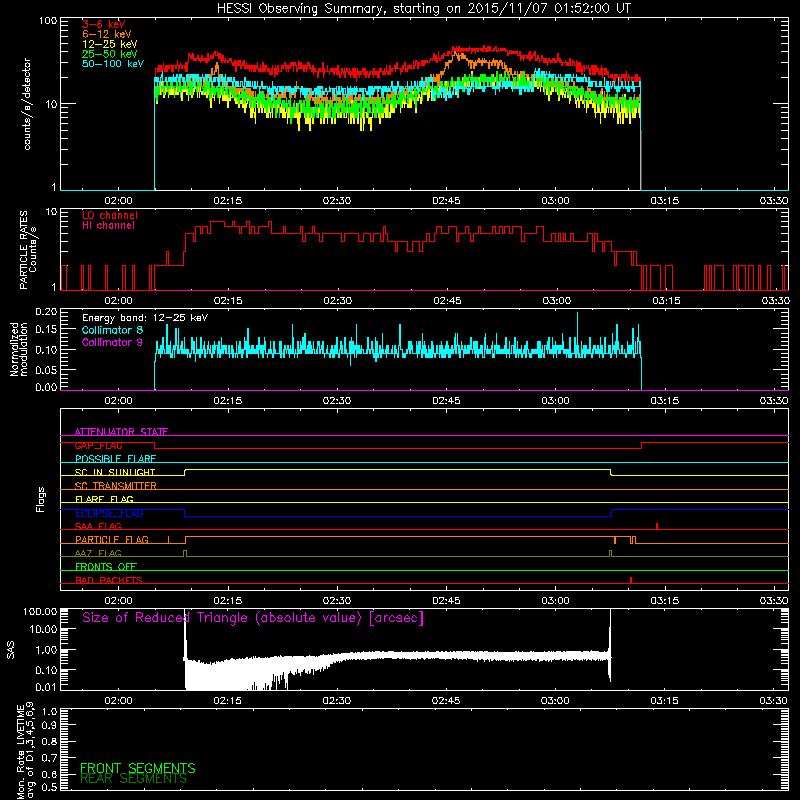Select the SAA_FLAG label
This screenshot has height=800, width=800.
[x=98, y=526]
